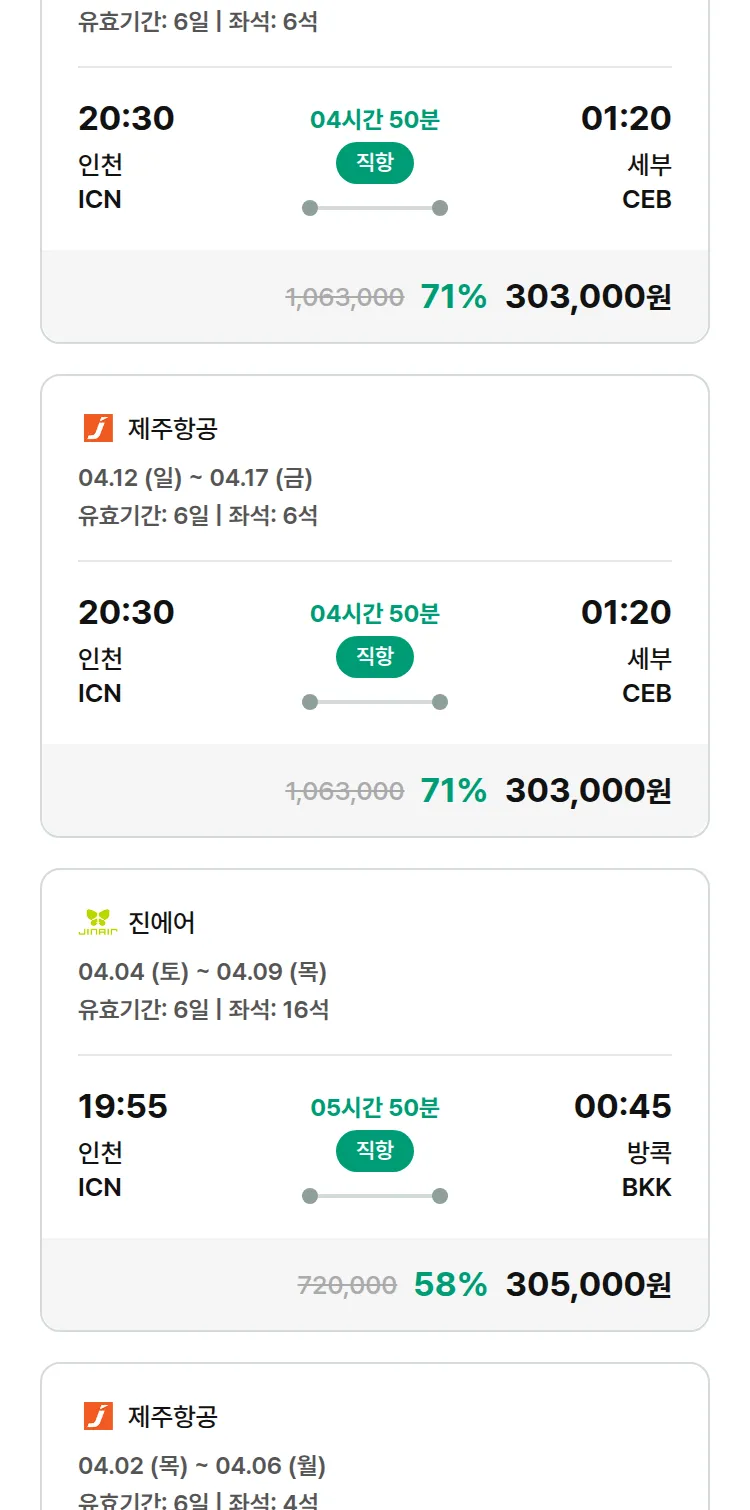Click the Jeju Air logo in the 04.12 card
Viewport: 750px width, 1510px height.
[98, 428]
